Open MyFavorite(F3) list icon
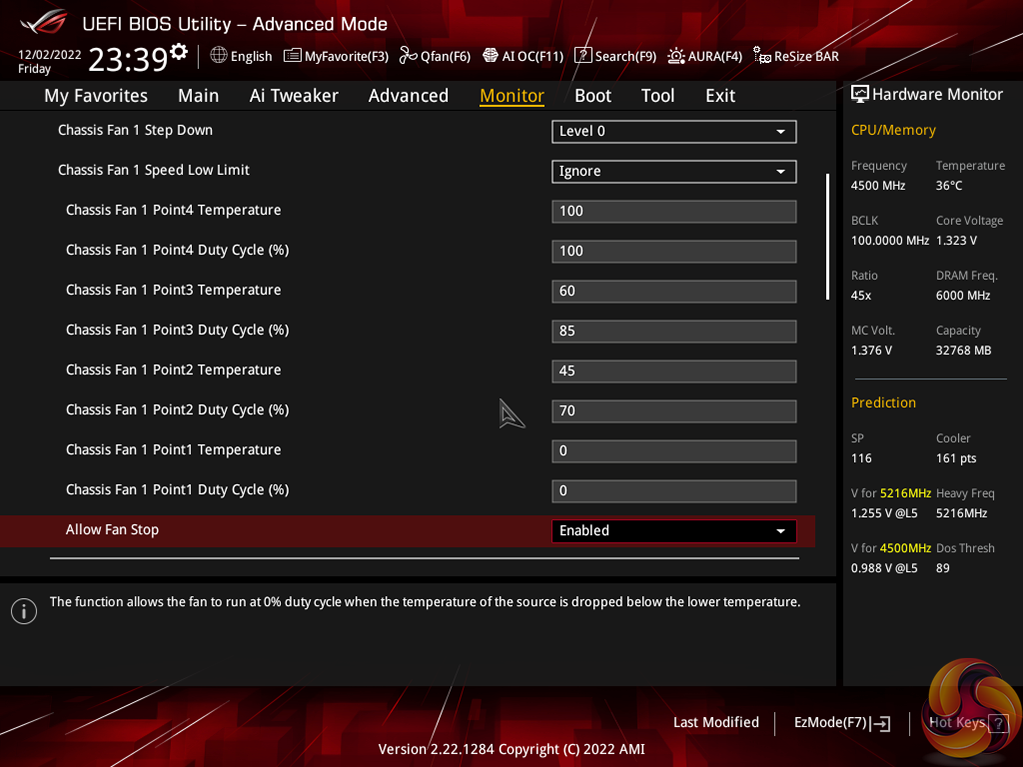The width and height of the screenshot is (1023, 767). [x=292, y=55]
